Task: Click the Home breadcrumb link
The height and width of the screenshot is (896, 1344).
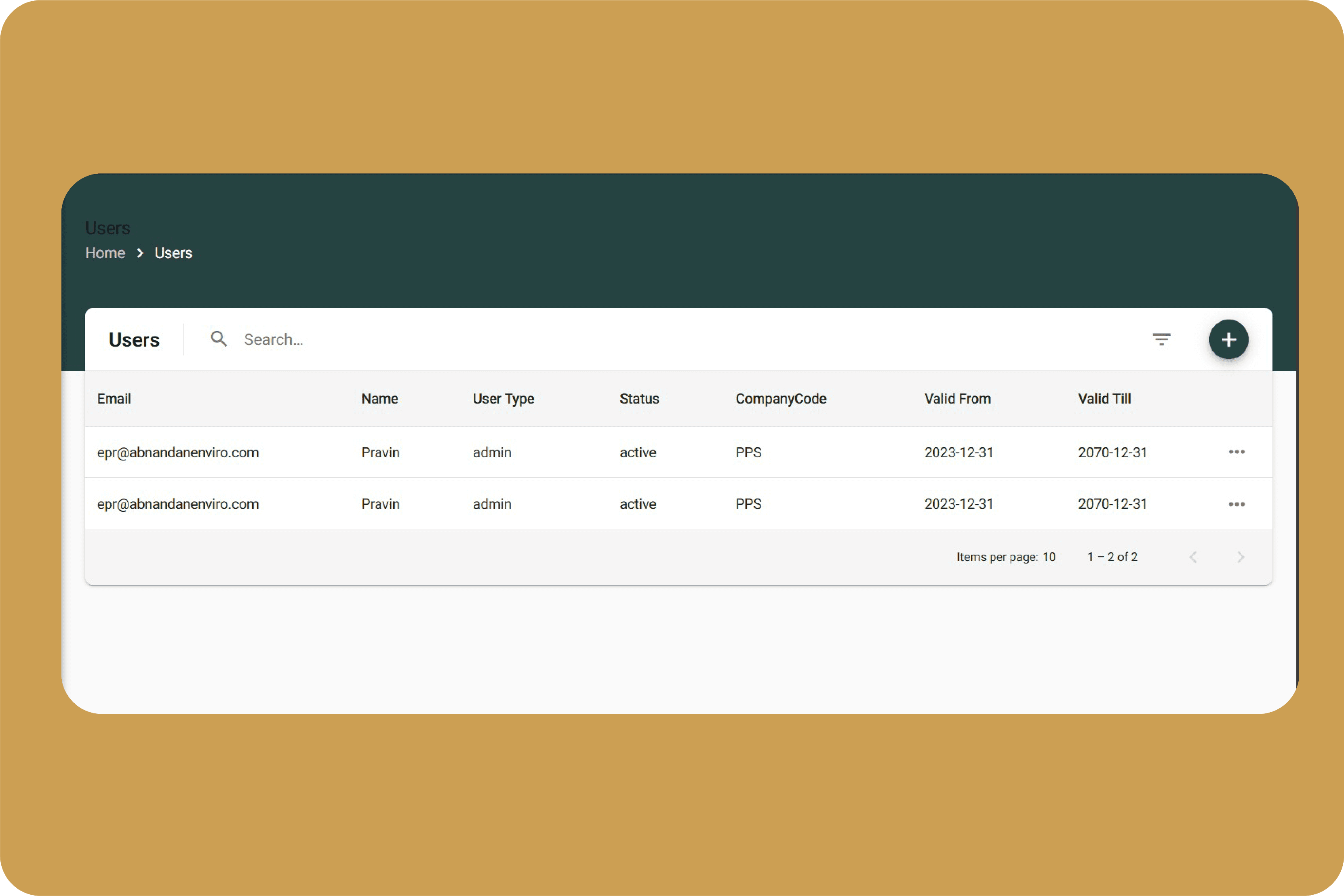Action: (x=105, y=253)
